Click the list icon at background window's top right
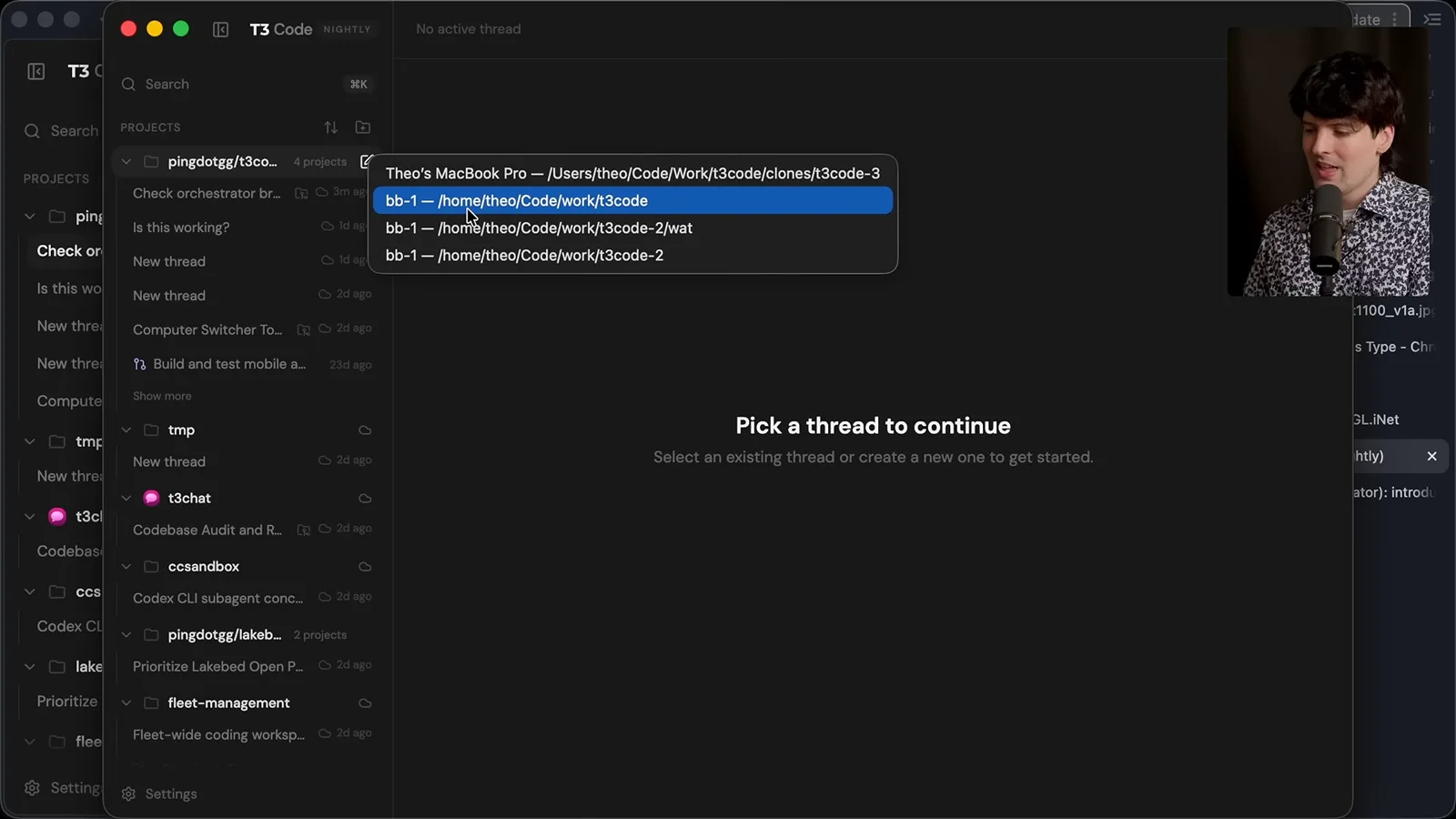Viewport: 1456px width, 819px height. (1432, 19)
